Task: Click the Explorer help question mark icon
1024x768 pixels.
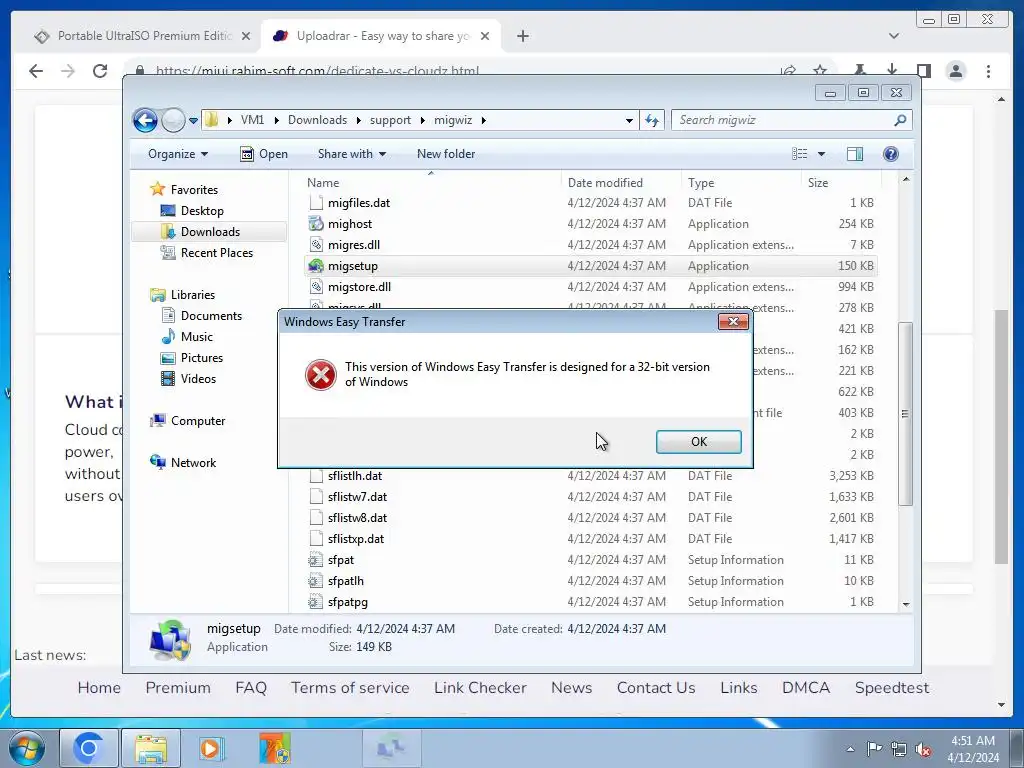Action: pyautogui.click(x=891, y=154)
